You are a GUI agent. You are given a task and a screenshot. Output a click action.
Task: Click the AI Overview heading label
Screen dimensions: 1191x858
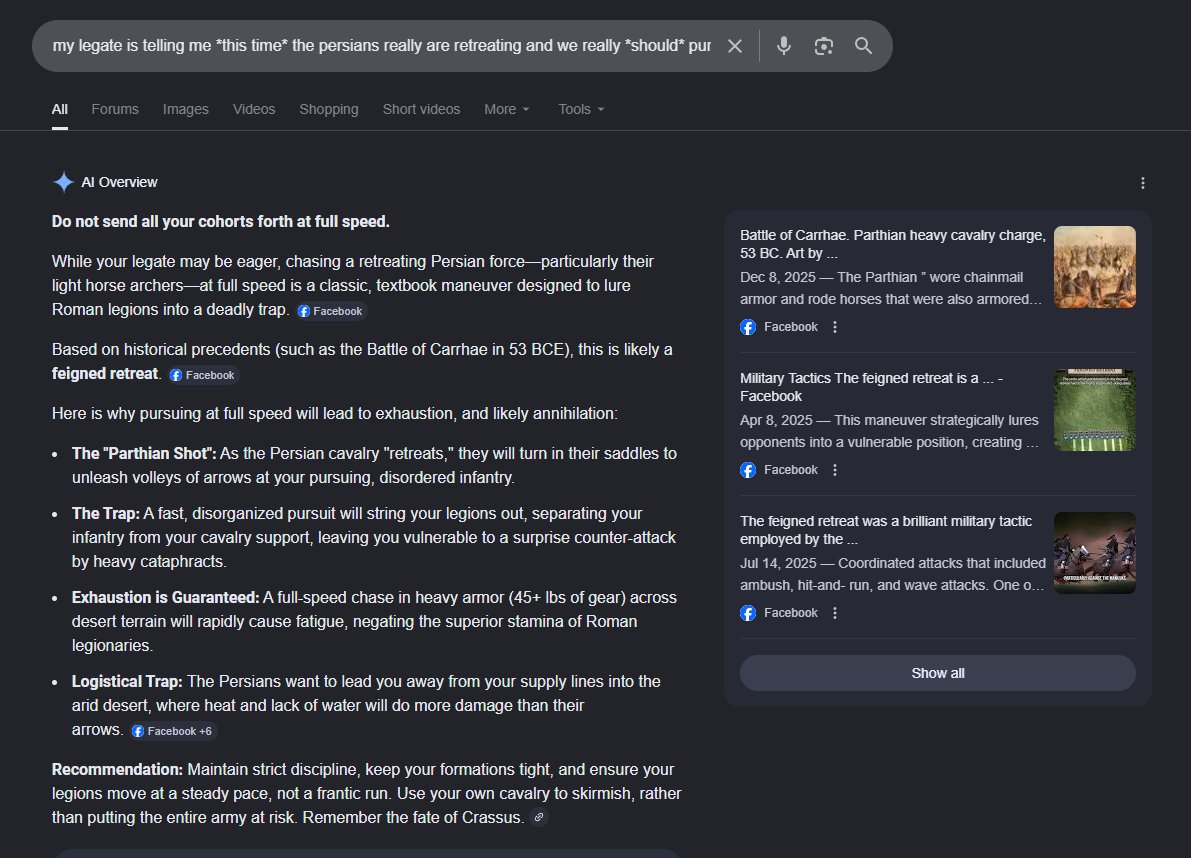pos(119,182)
